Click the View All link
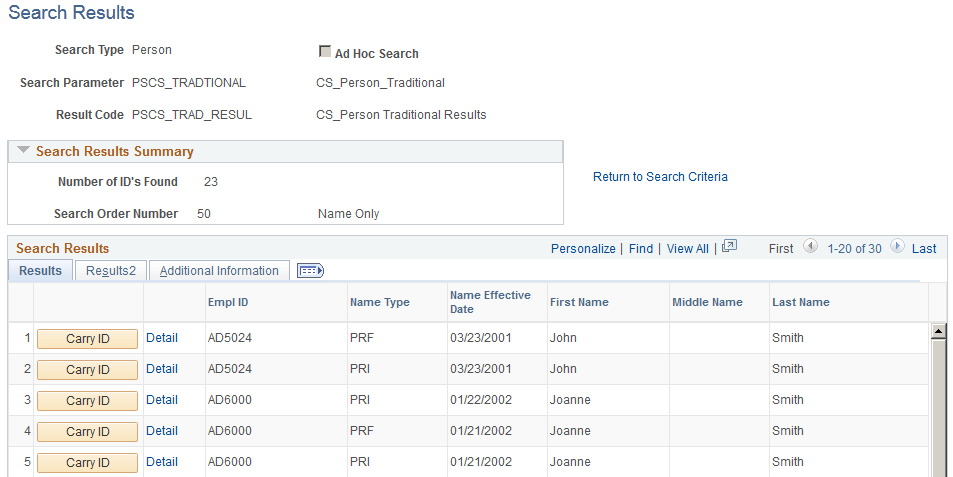The height and width of the screenshot is (477, 953). (x=687, y=249)
